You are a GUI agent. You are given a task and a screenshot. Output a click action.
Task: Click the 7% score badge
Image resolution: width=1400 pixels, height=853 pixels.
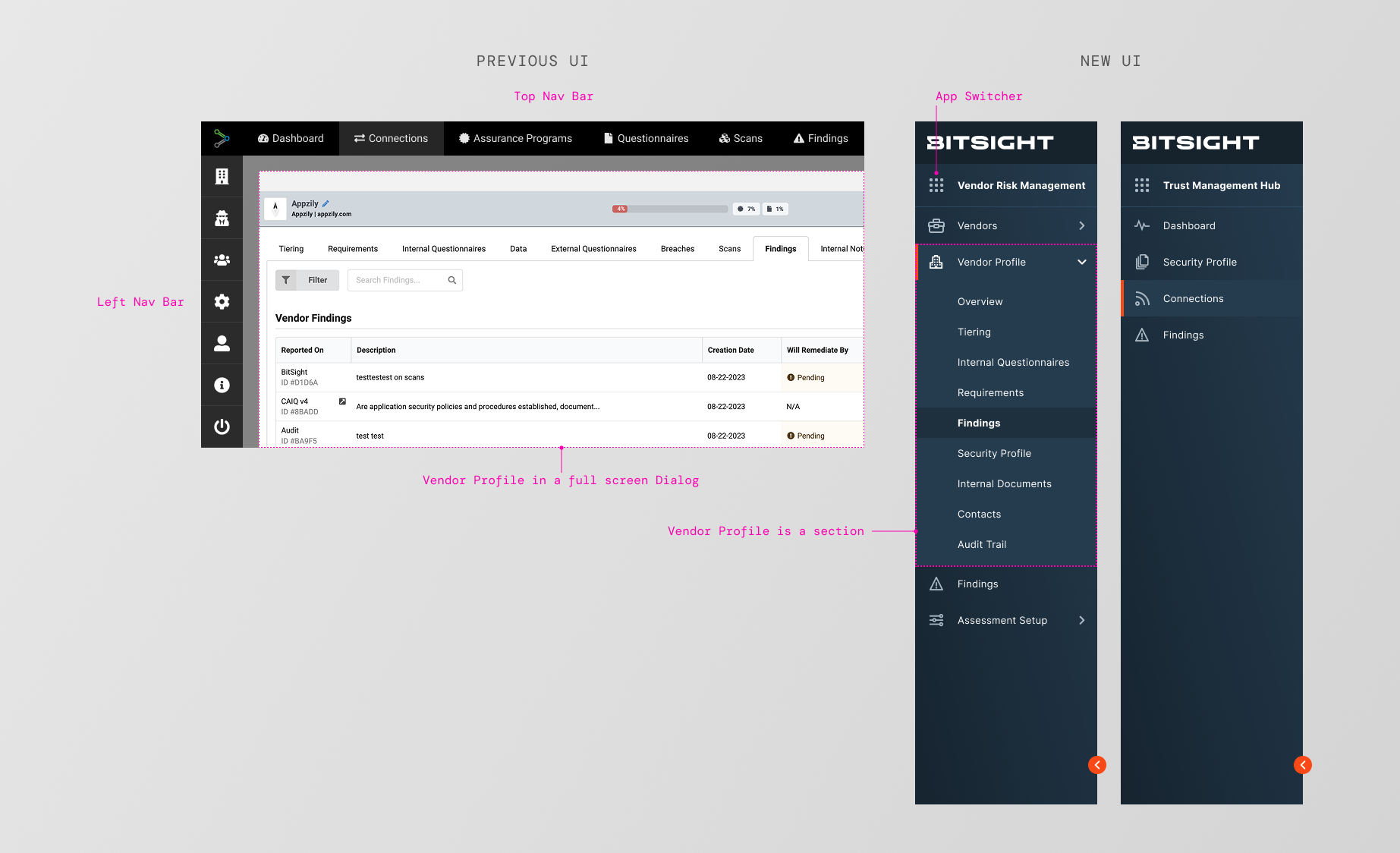click(x=747, y=209)
